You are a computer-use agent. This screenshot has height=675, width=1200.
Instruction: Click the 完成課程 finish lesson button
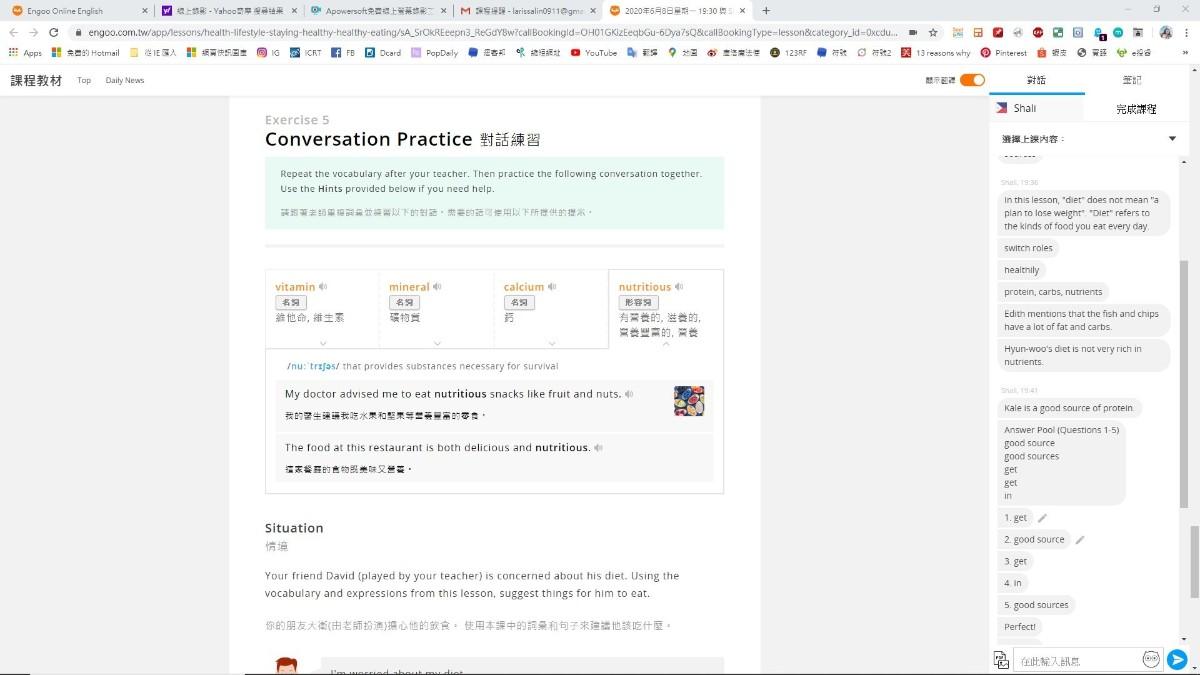[x=1136, y=109]
